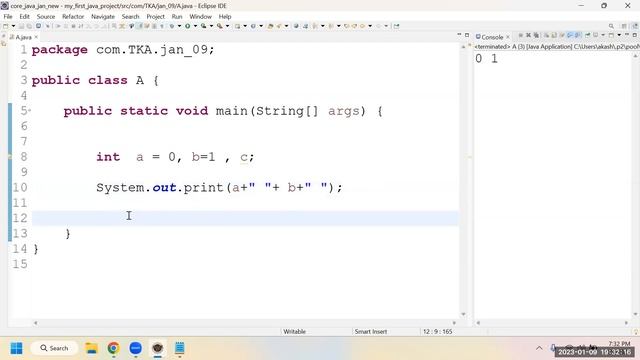Open the Debug dropdown arrow
Viewport: 640px width, 360px height.
point(179,26)
